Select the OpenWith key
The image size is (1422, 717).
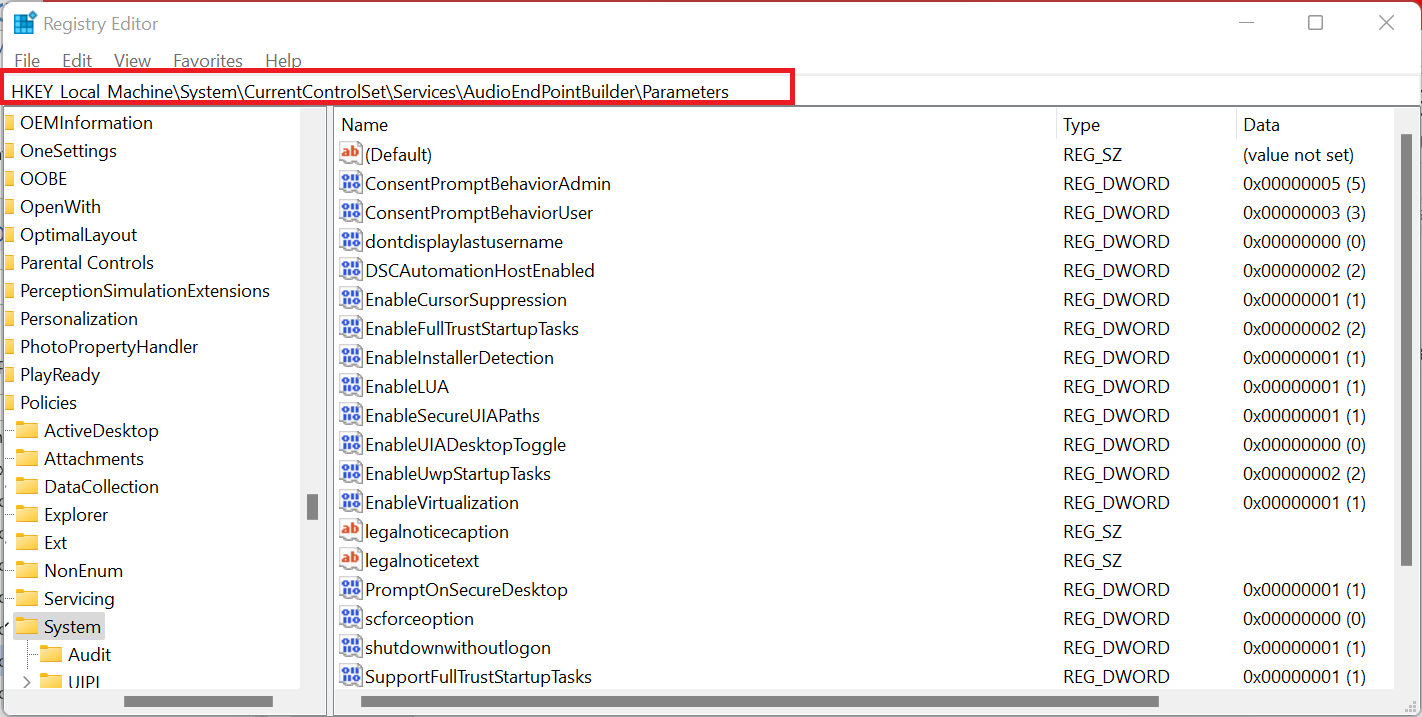(60, 207)
